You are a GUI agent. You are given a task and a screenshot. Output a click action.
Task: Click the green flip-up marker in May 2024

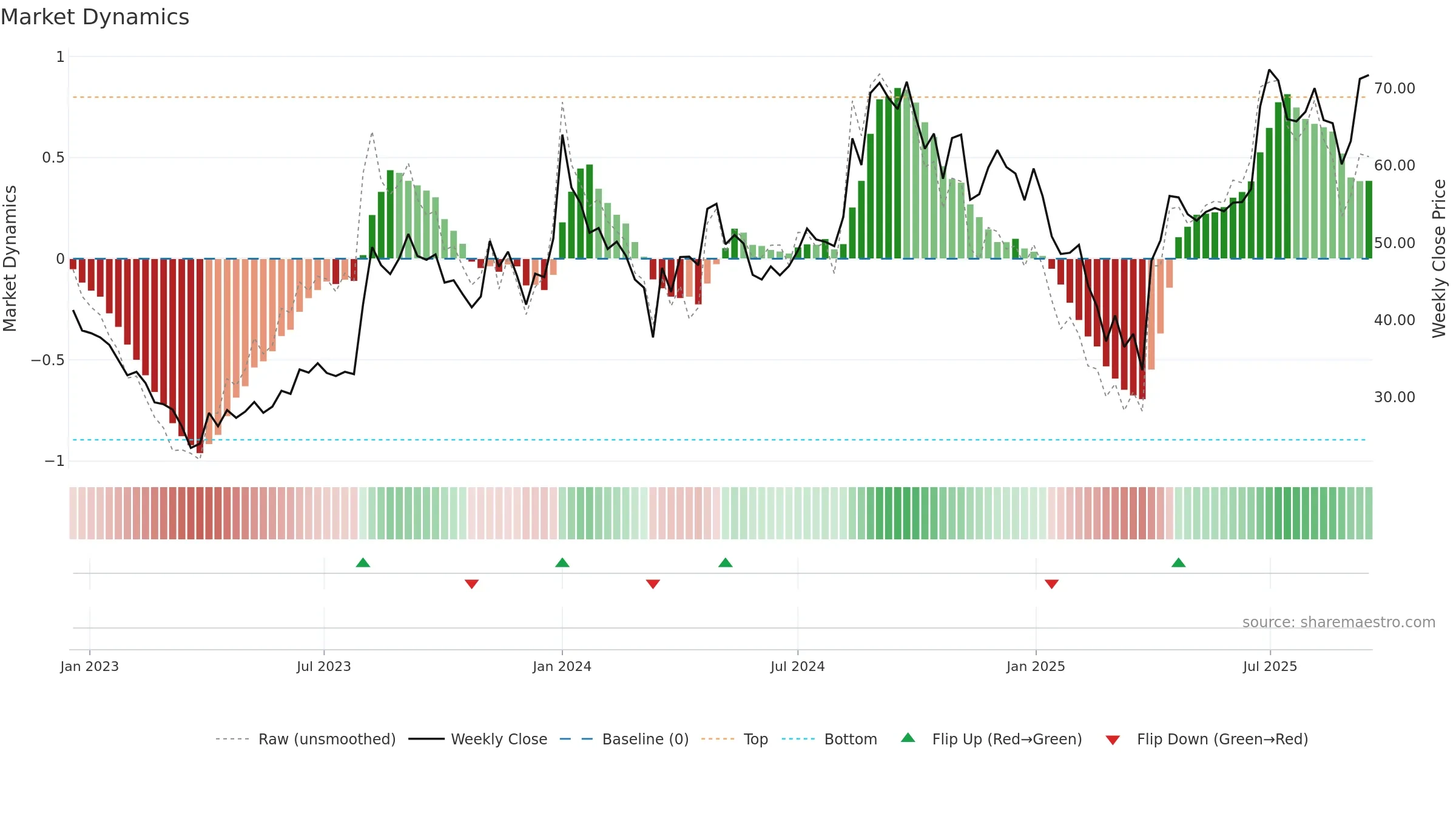[726, 562]
